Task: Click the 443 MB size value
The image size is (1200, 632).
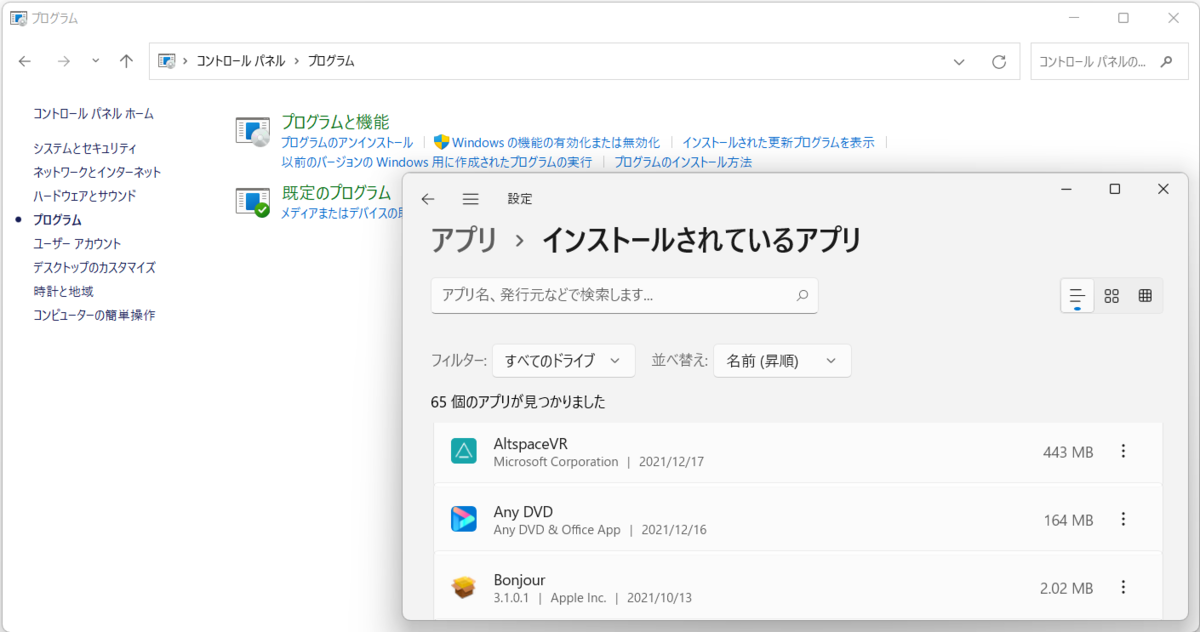Action: point(1068,452)
